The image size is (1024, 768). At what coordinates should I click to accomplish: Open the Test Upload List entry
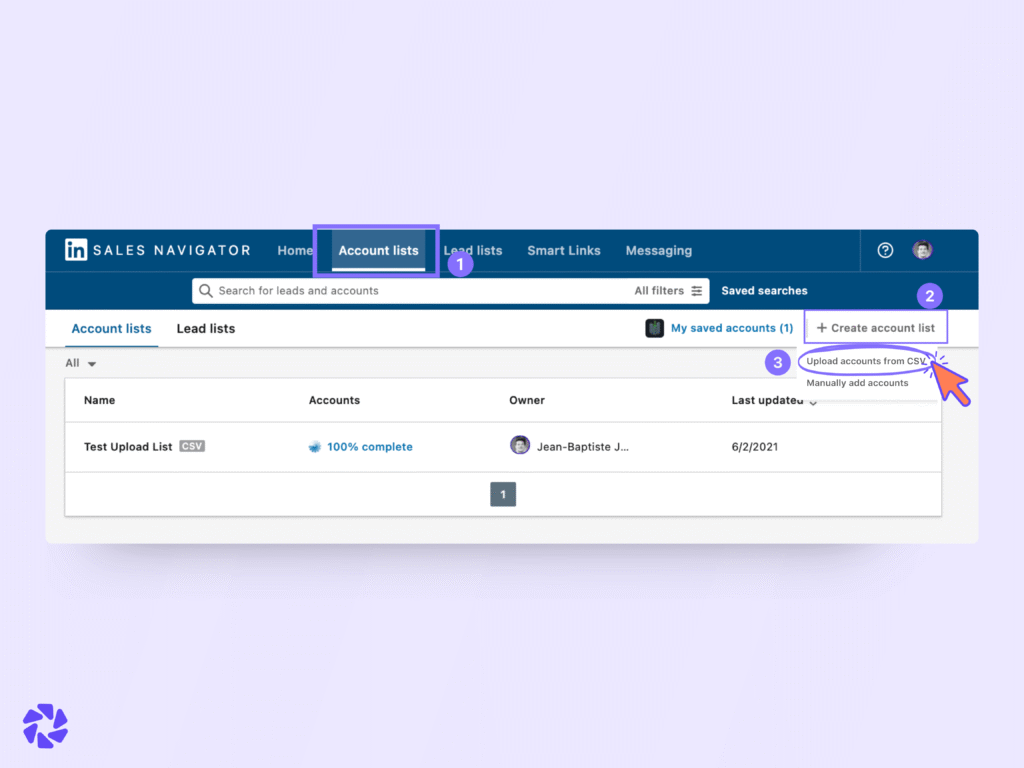click(127, 446)
